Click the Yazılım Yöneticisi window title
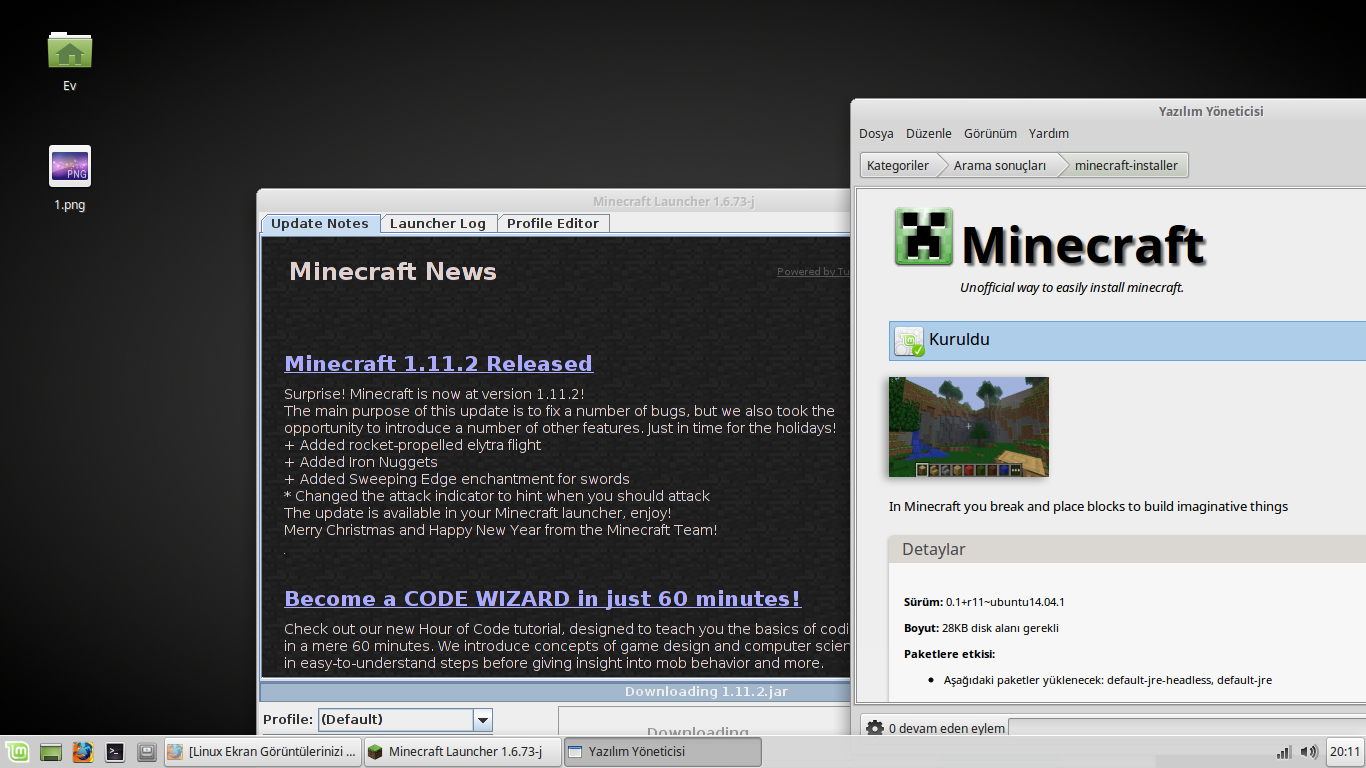1366x768 pixels. tap(1210, 111)
